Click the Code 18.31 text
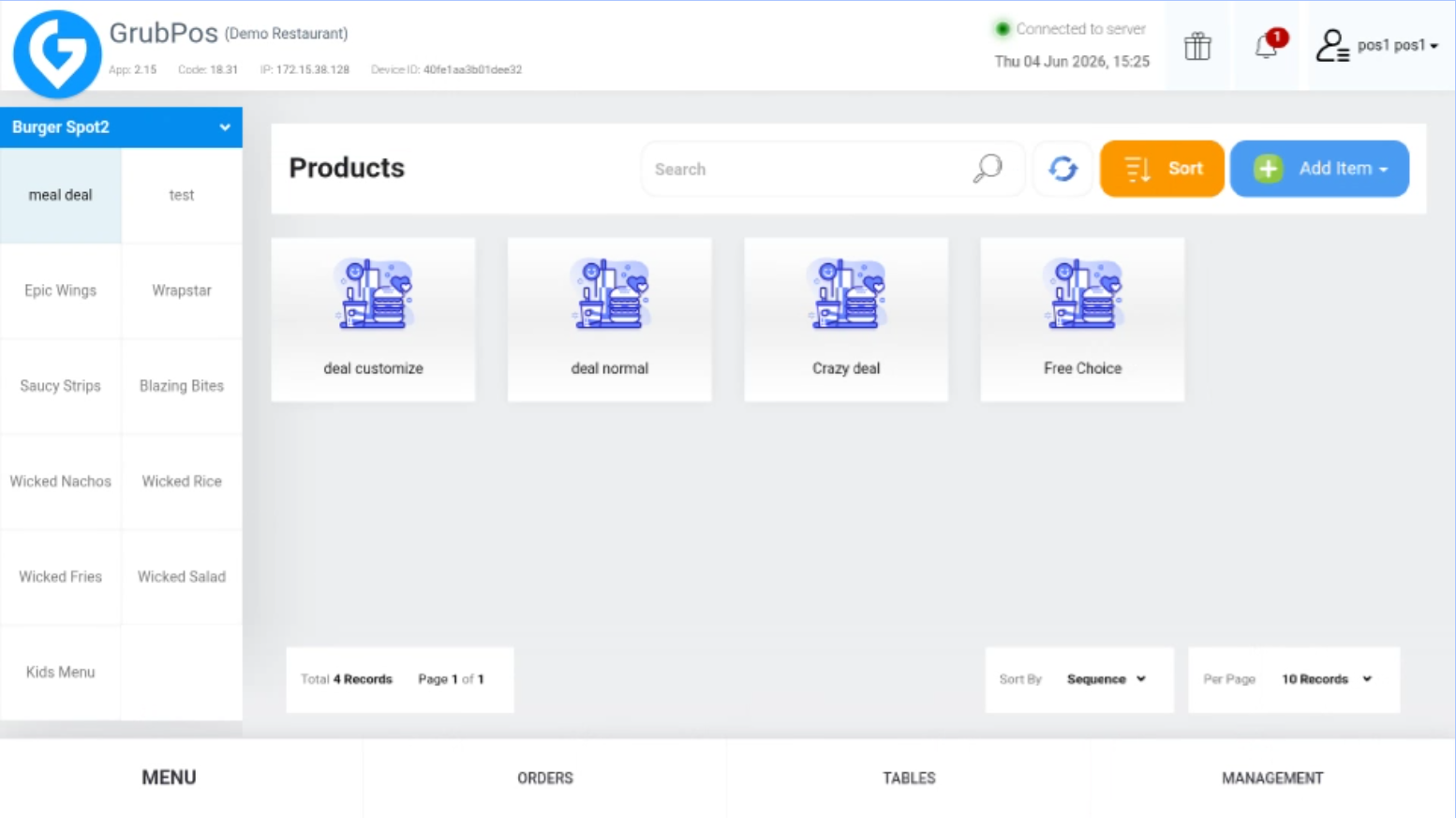Image resolution: width=1456 pixels, height=818 pixels. point(208,69)
